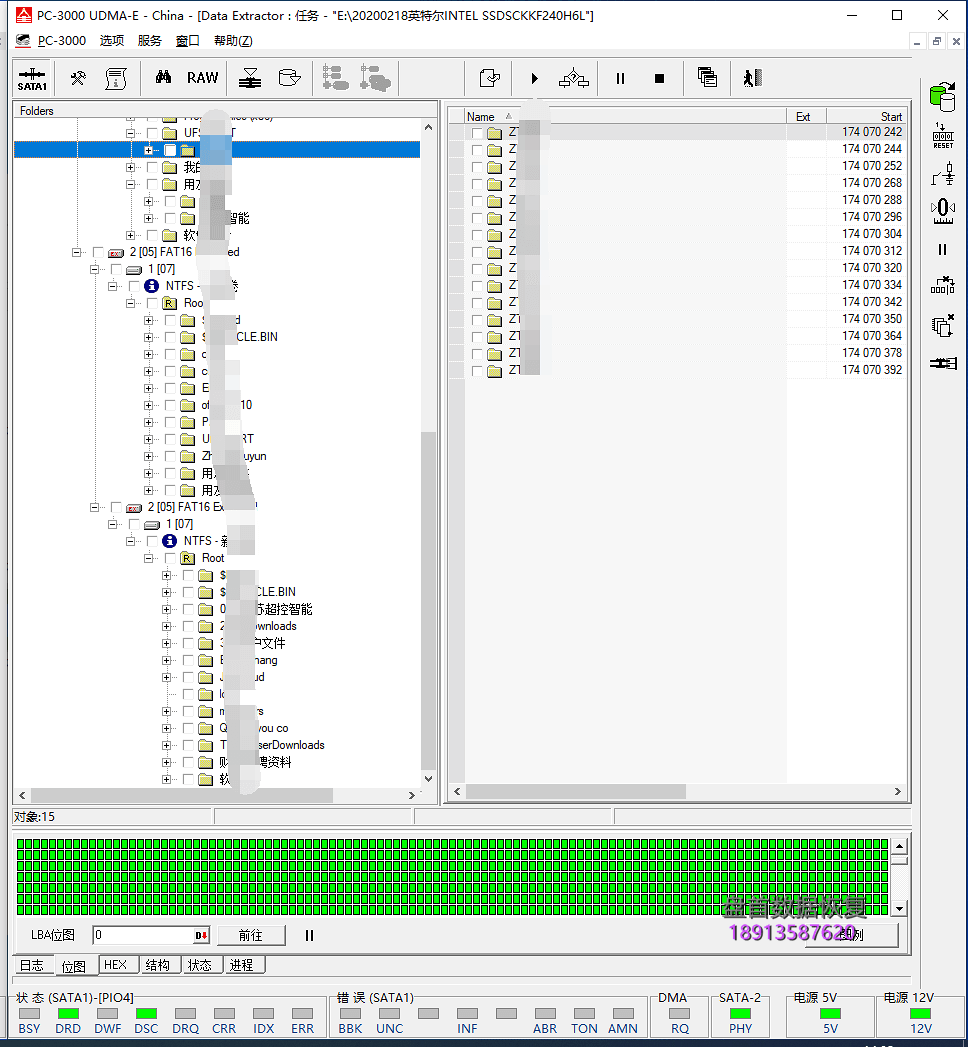Expand the 'you co' folder node
968x1047 pixels.
point(166,728)
